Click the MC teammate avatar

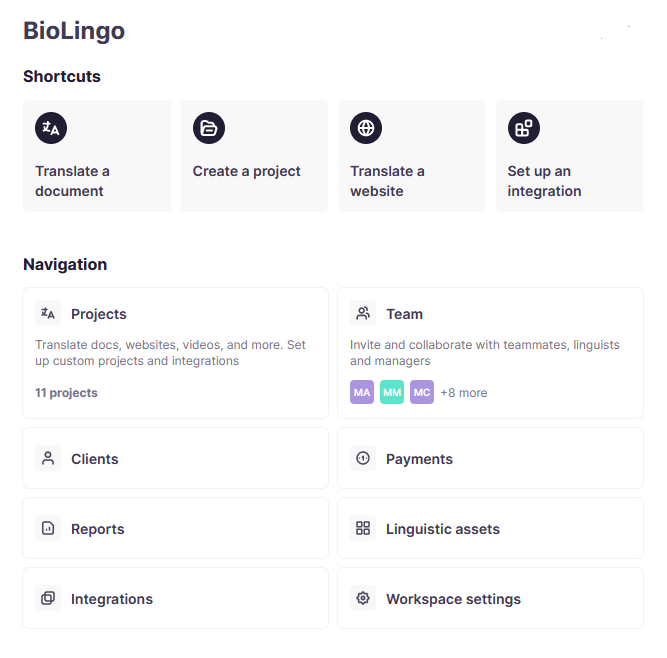[422, 393]
